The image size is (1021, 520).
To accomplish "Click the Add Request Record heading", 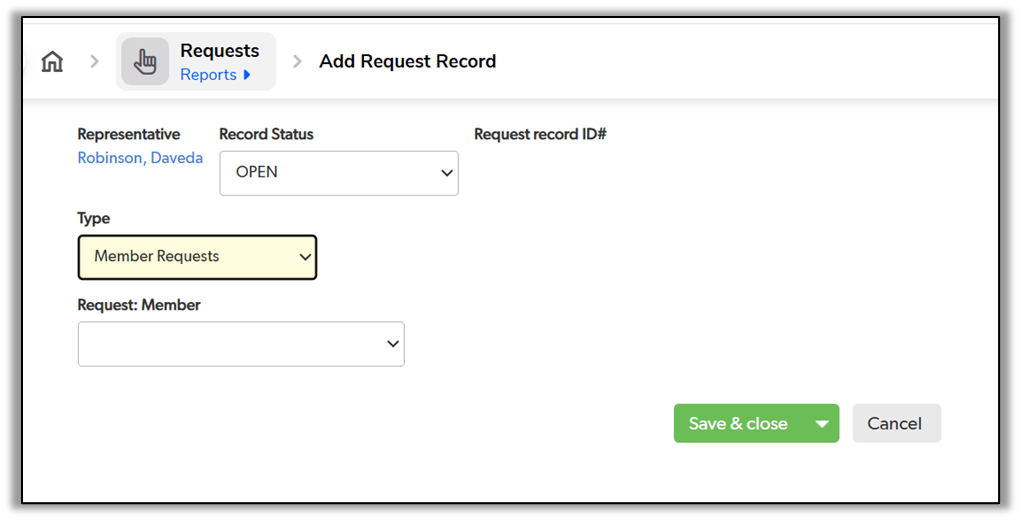I will 407,62.
